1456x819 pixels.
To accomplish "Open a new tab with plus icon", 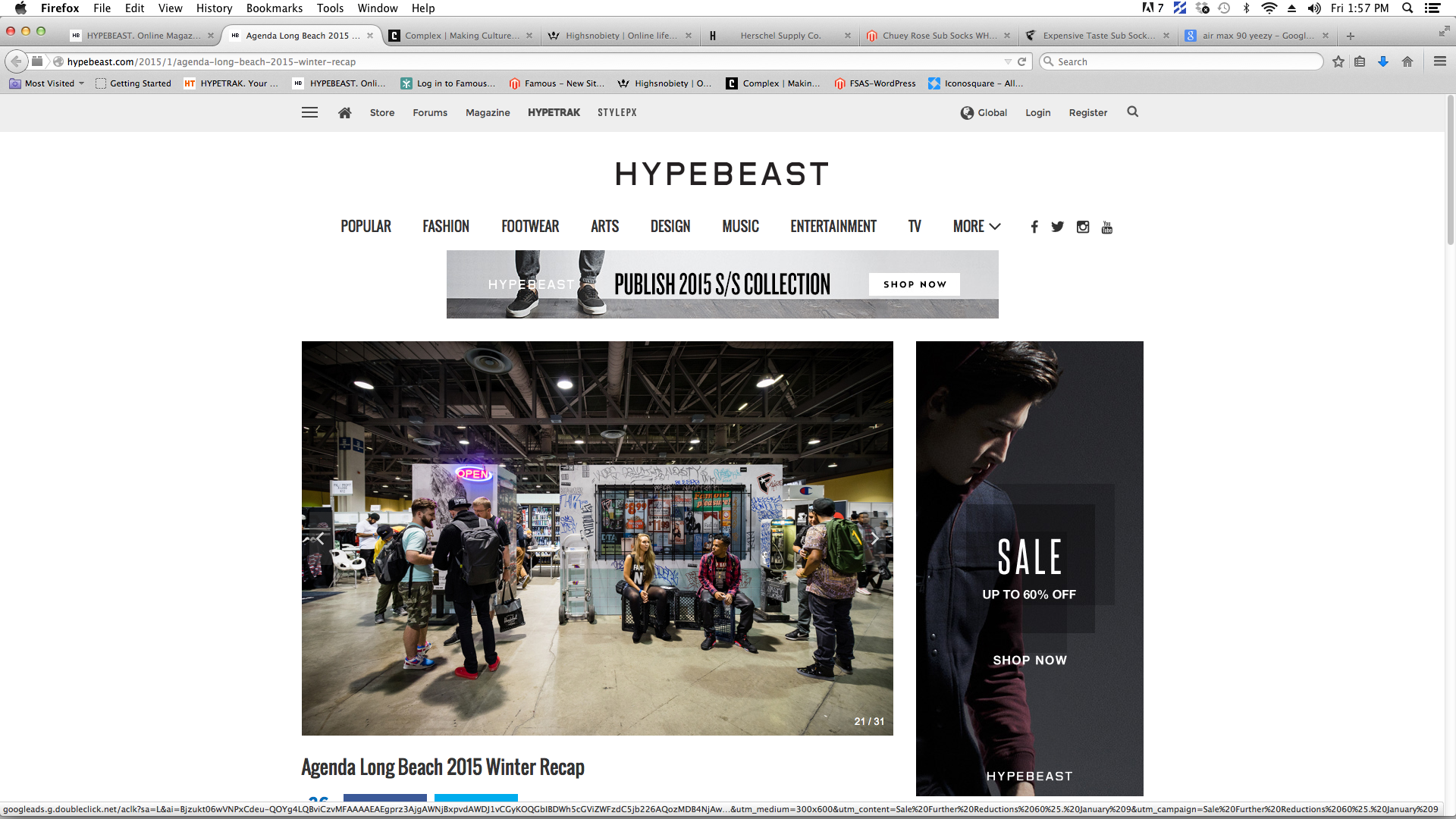I will point(1351,36).
